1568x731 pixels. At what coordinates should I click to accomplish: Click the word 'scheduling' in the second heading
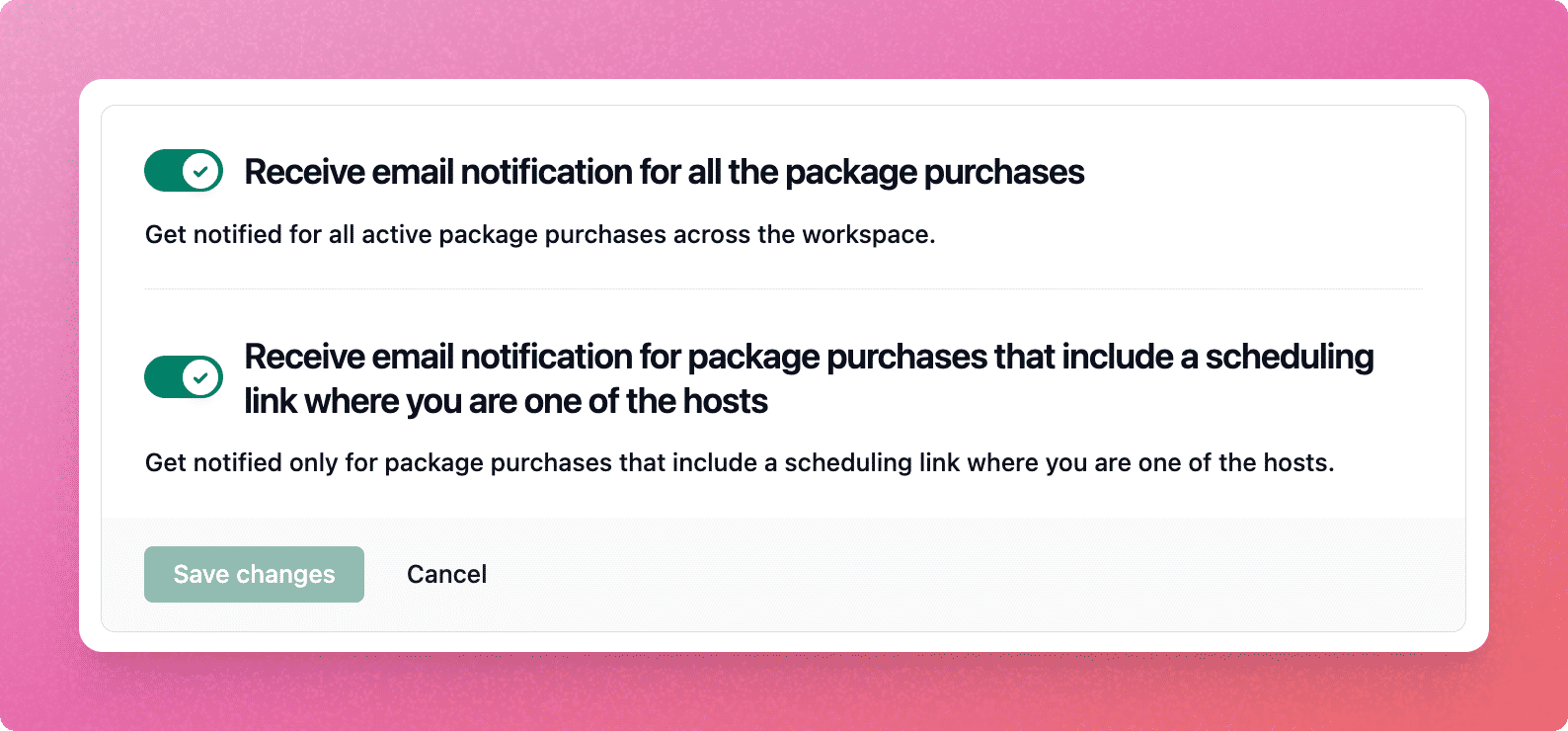point(1289,357)
